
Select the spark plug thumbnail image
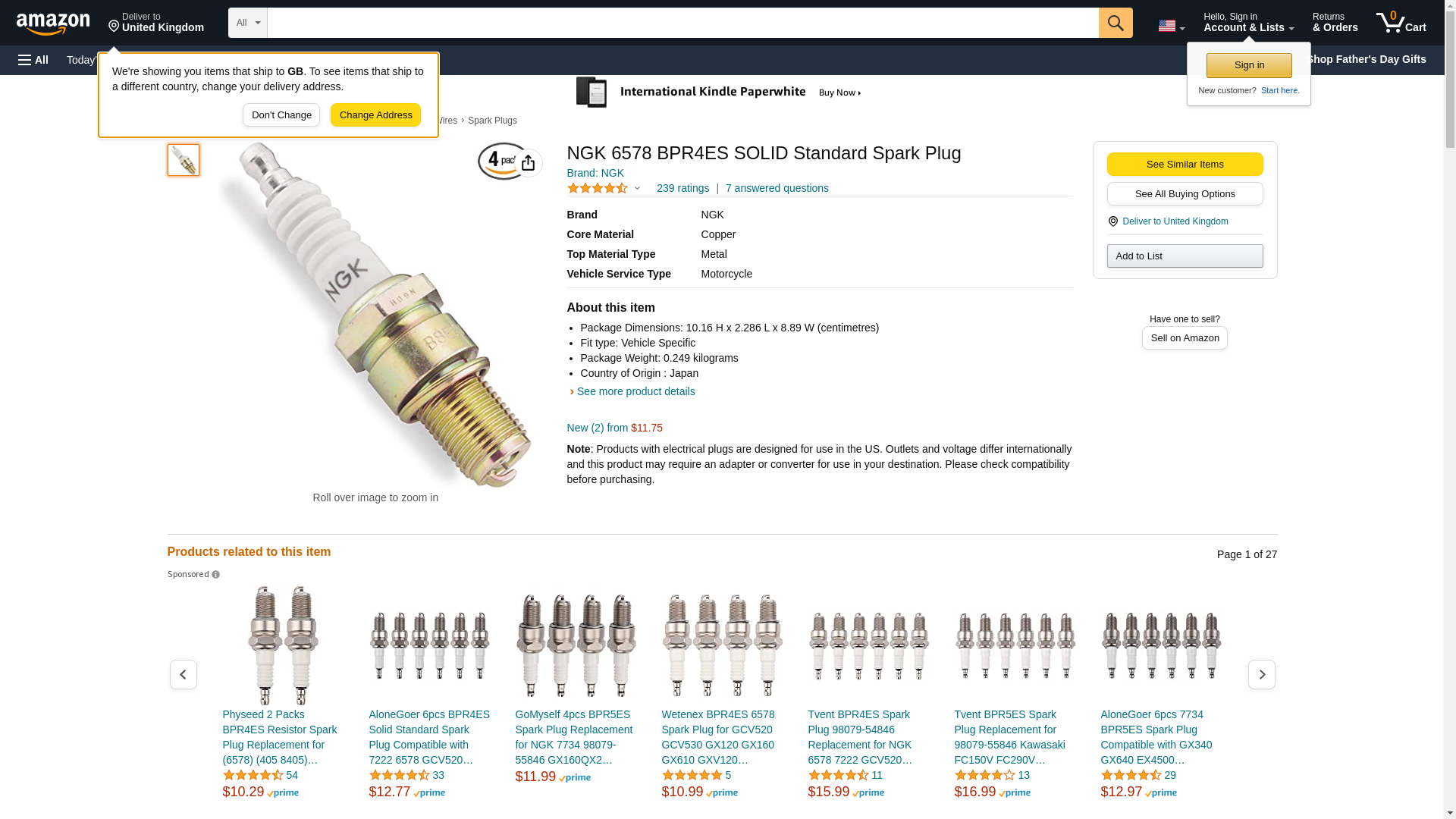click(184, 160)
